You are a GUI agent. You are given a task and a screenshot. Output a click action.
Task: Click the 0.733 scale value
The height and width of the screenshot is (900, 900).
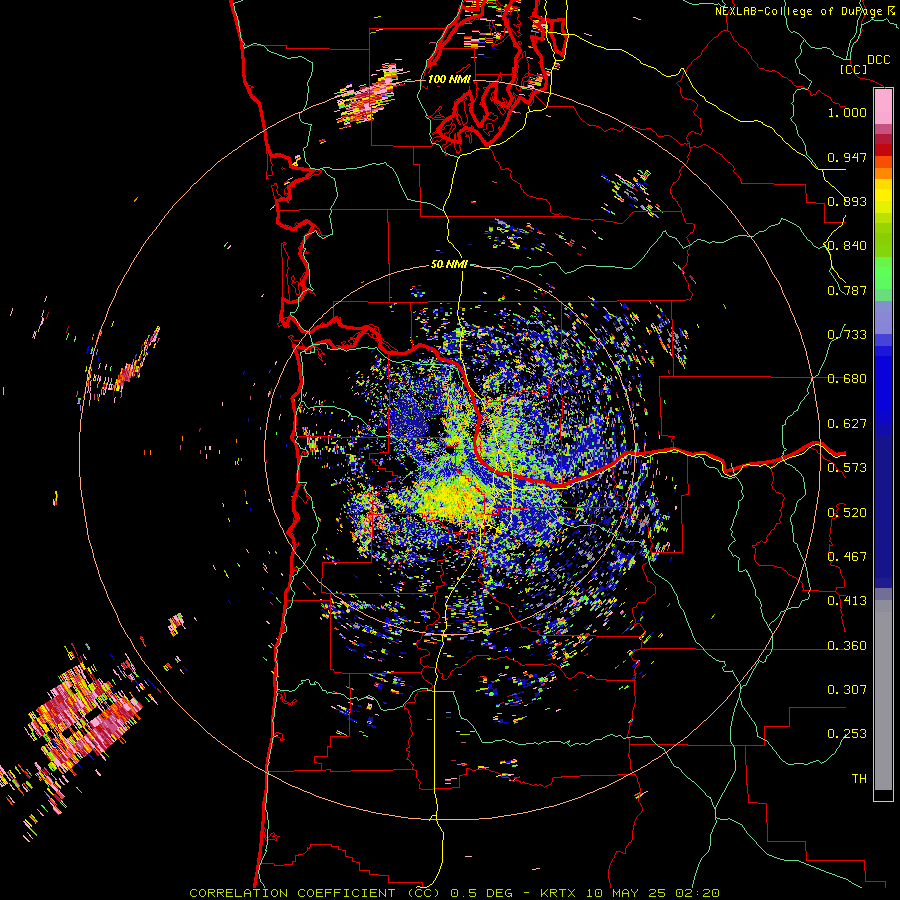coord(847,335)
